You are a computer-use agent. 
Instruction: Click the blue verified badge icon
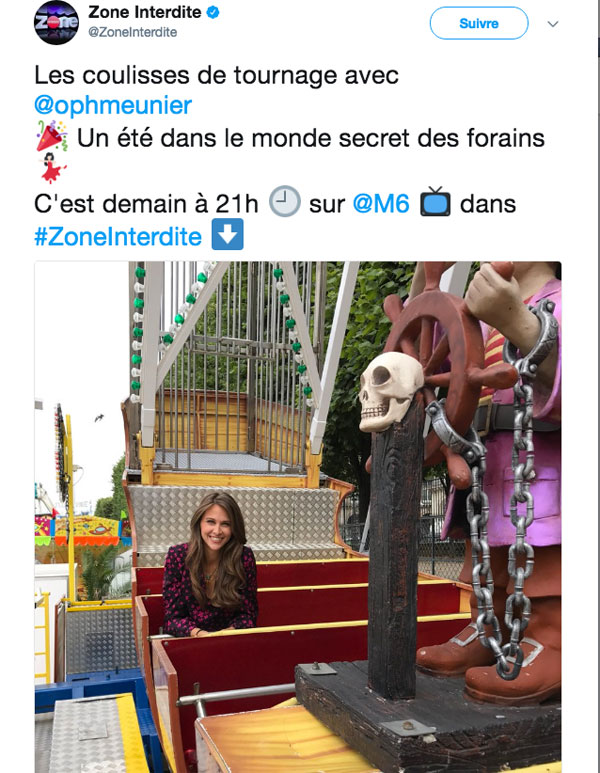(x=213, y=12)
